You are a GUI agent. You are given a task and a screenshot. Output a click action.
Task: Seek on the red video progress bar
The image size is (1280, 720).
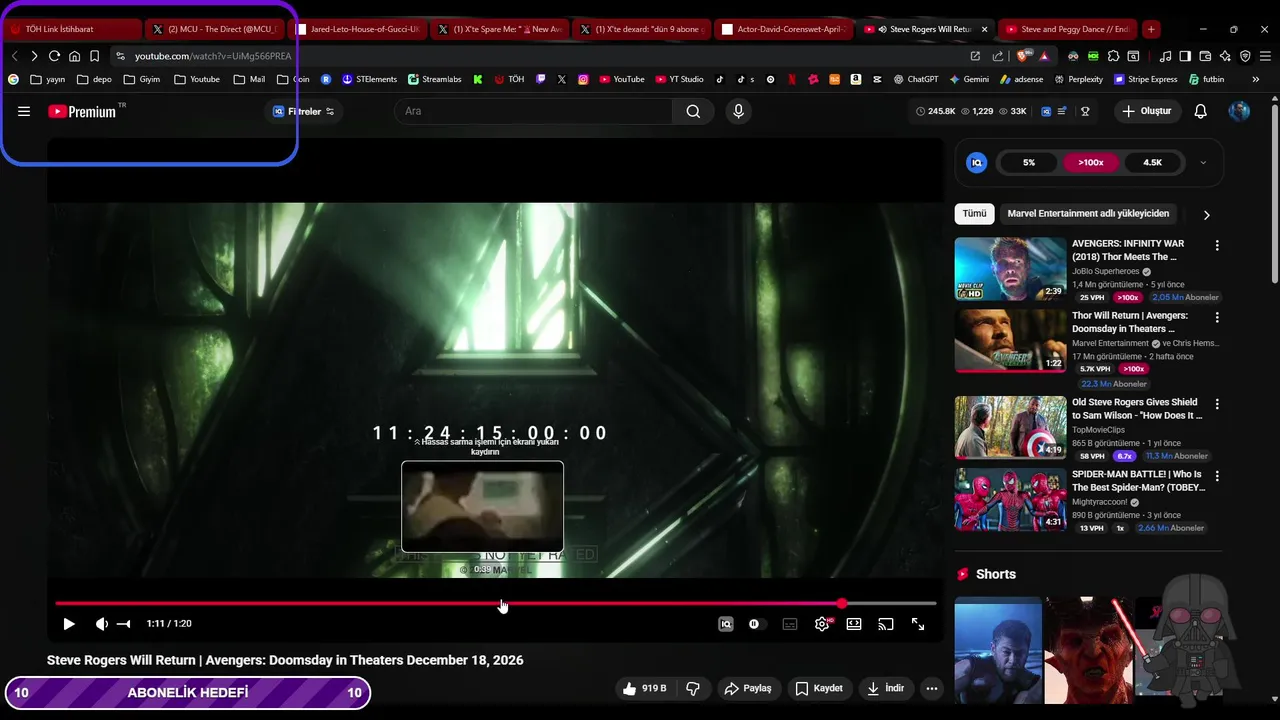coord(495,603)
